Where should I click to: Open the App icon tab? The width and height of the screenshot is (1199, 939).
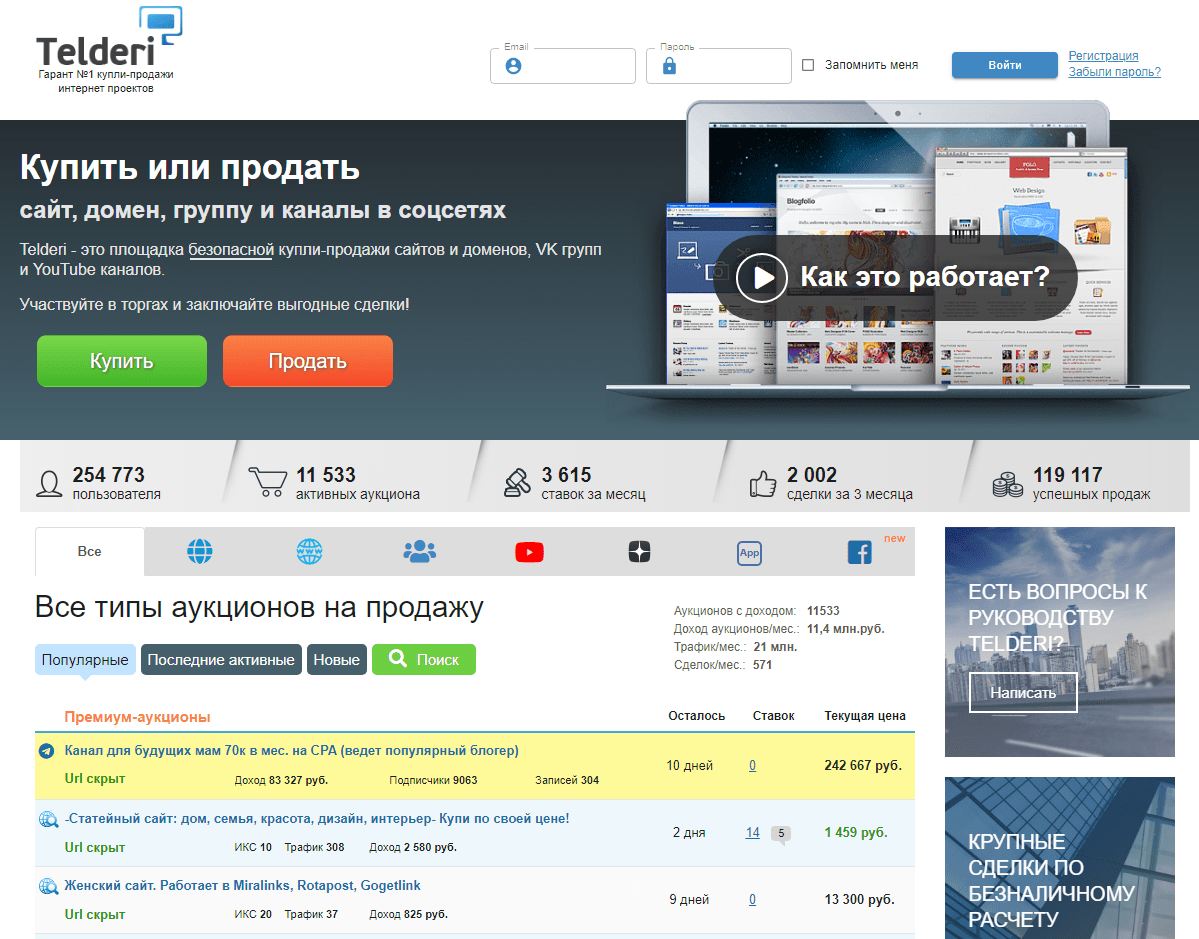point(749,553)
